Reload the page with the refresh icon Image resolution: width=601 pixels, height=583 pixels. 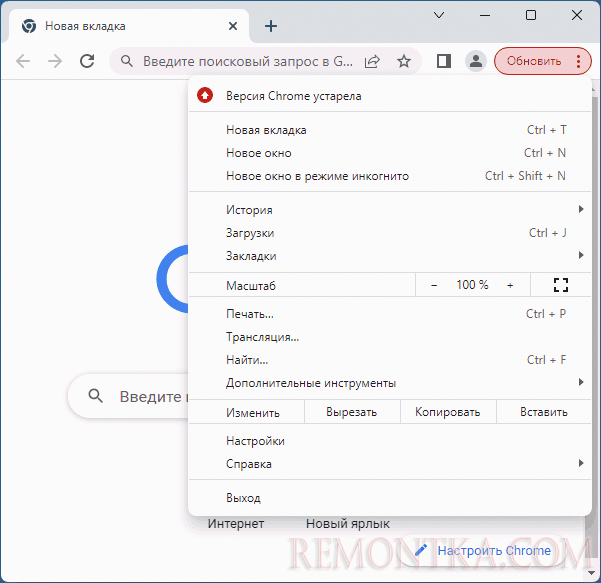tap(87, 61)
